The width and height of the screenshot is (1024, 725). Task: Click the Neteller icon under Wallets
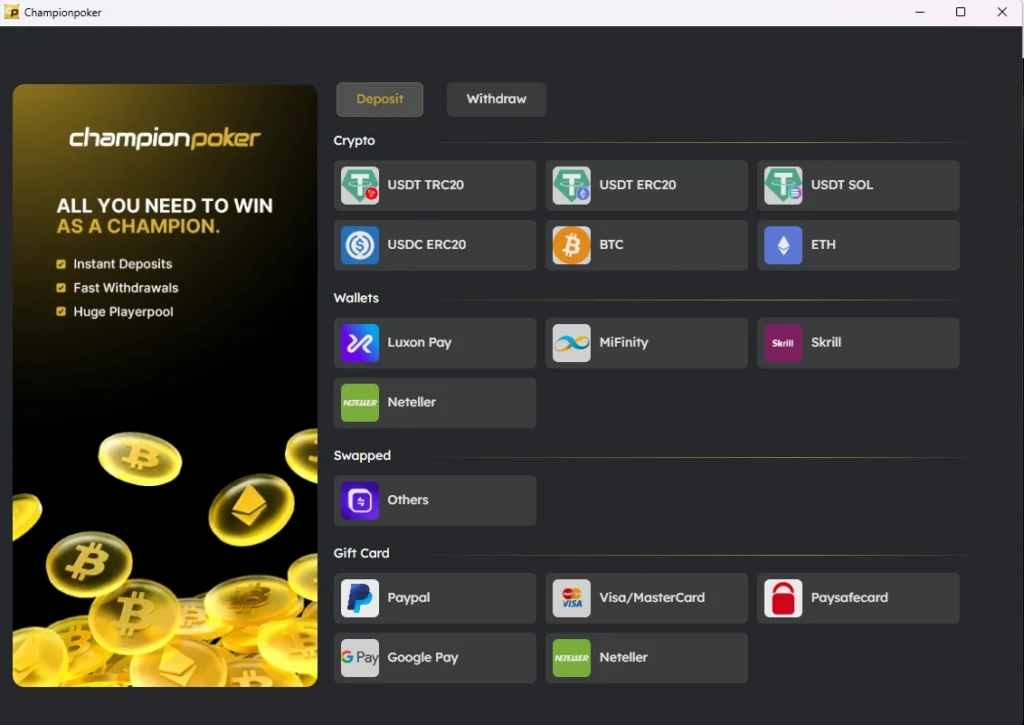click(360, 403)
